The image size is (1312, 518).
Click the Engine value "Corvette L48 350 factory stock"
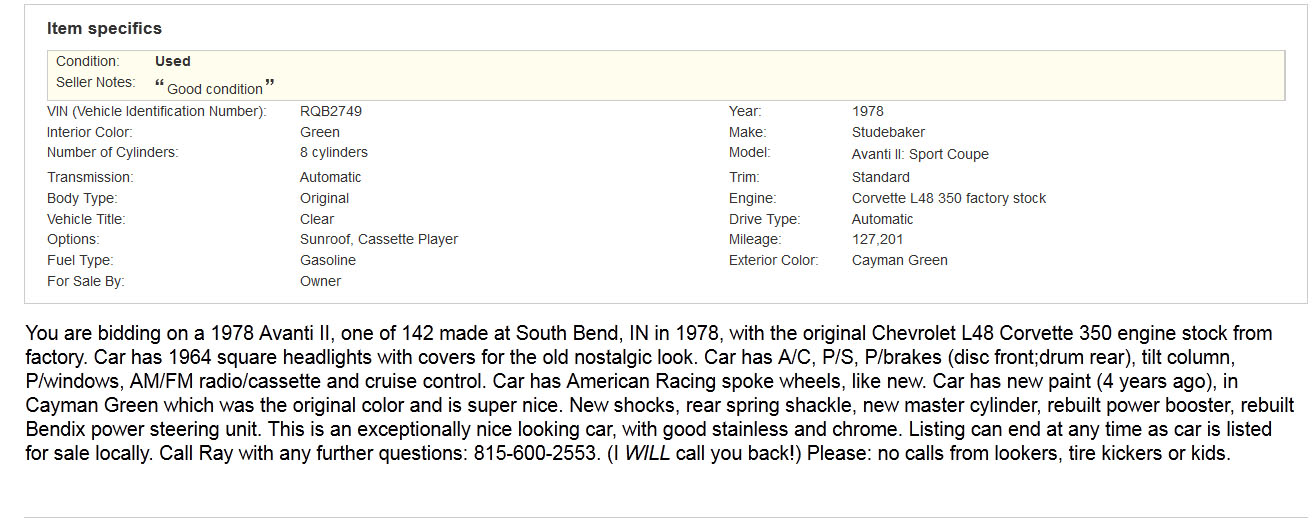(949, 198)
